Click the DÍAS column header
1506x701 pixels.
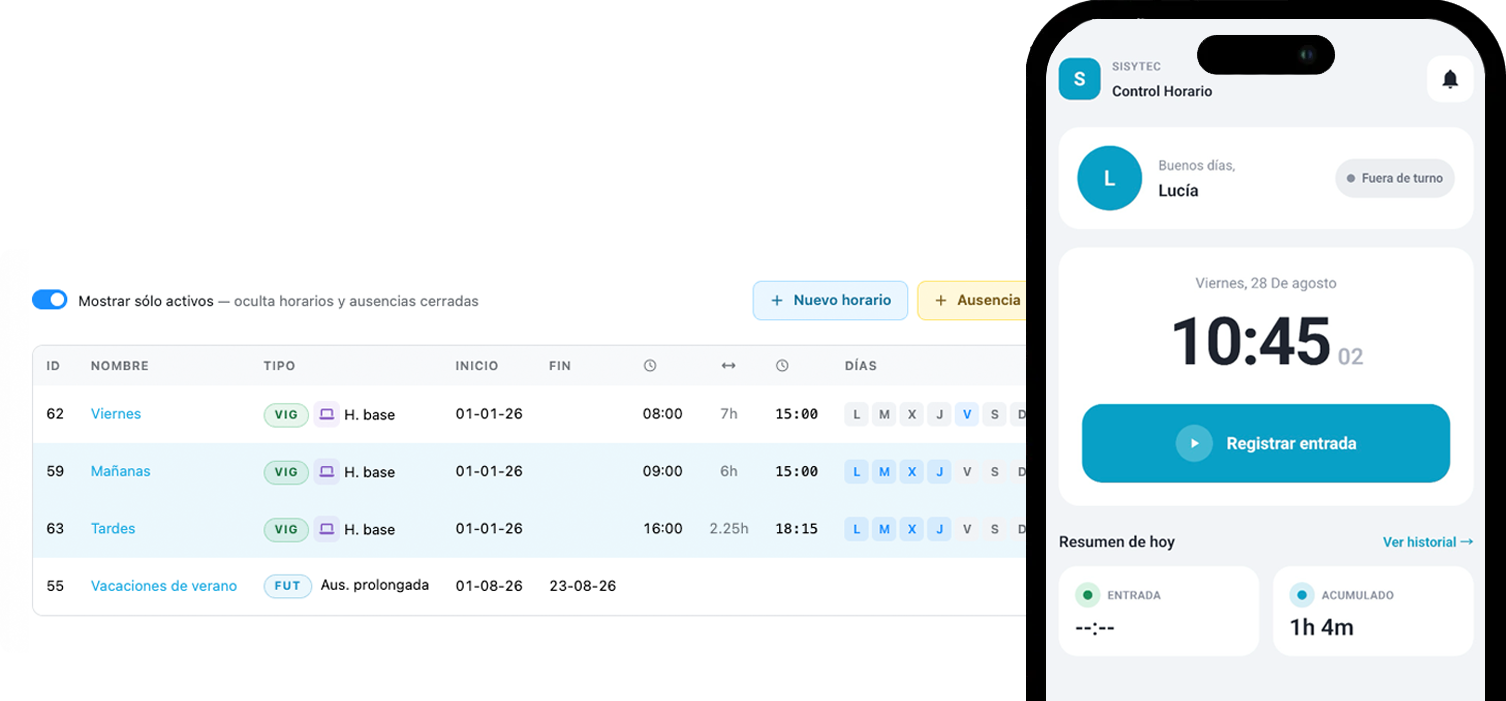(x=861, y=366)
